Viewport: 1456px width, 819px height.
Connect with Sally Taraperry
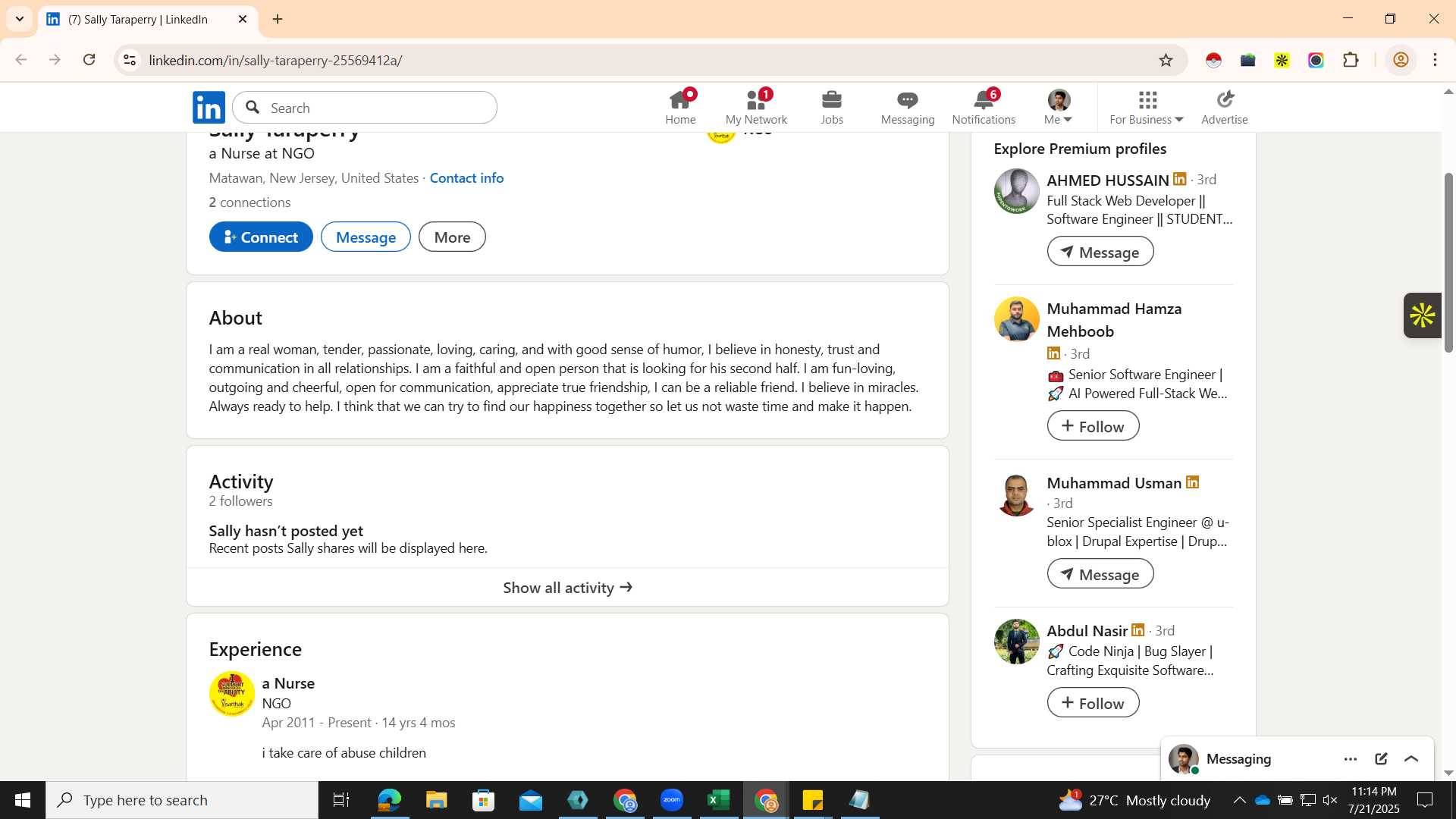261,237
